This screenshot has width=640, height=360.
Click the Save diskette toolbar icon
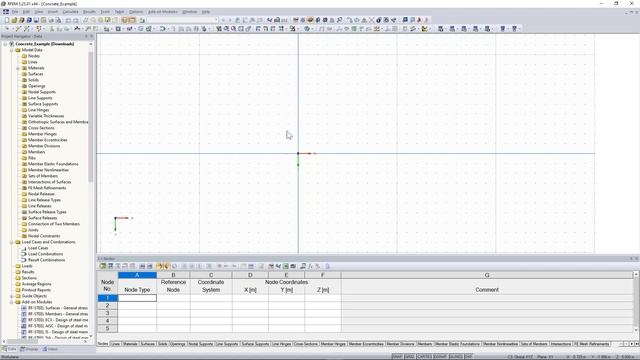click(x=36, y=20)
